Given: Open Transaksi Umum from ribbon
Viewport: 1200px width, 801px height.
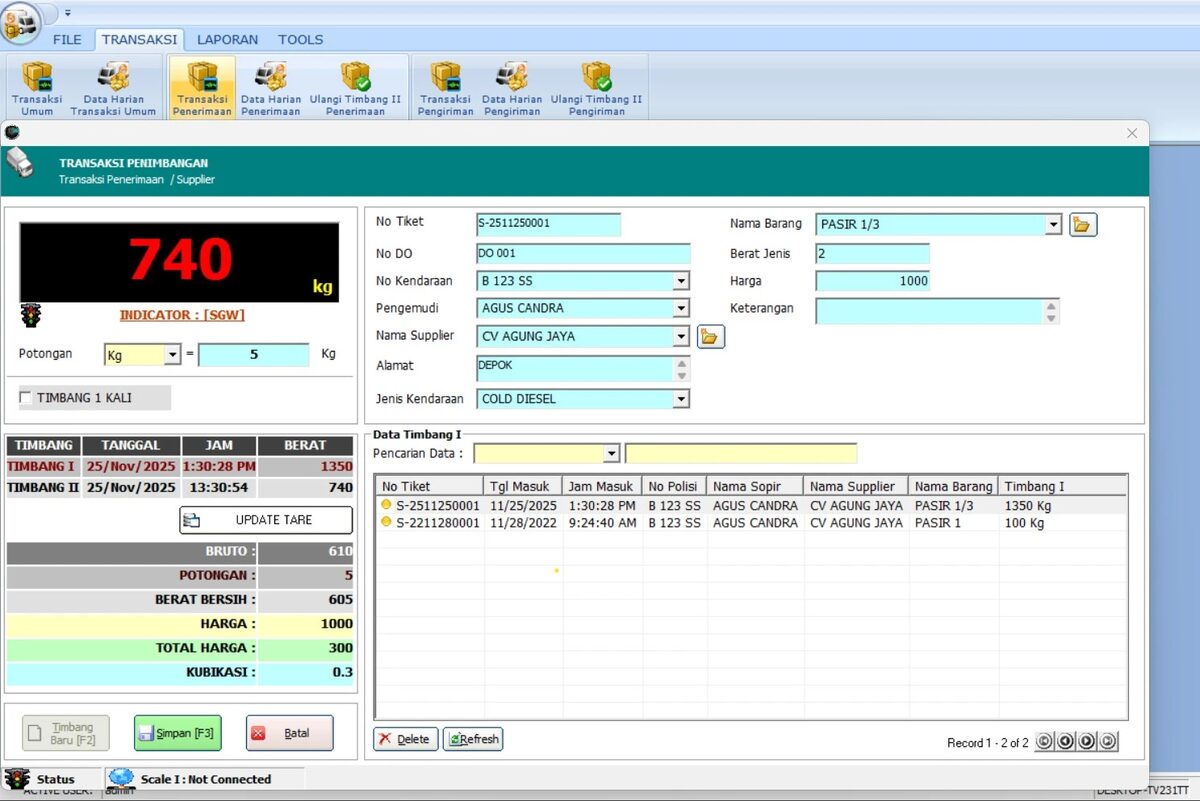Looking at the screenshot, I should 37,88.
